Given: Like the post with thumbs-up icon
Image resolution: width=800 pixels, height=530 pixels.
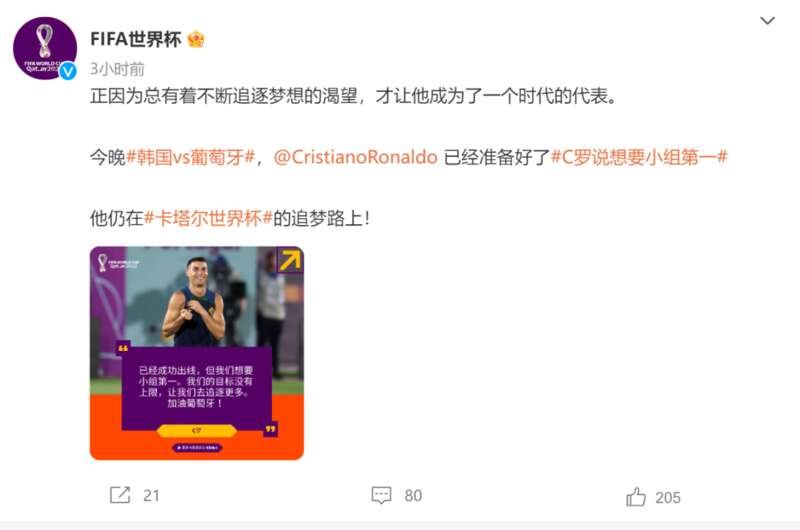Looking at the screenshot, I should pos(636,497).
